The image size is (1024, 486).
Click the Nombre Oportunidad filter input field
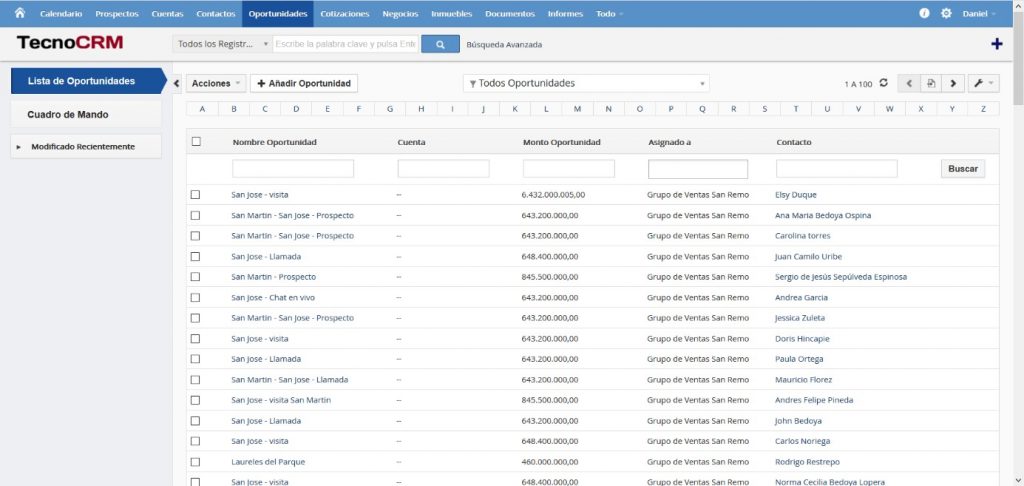[292, 169]
